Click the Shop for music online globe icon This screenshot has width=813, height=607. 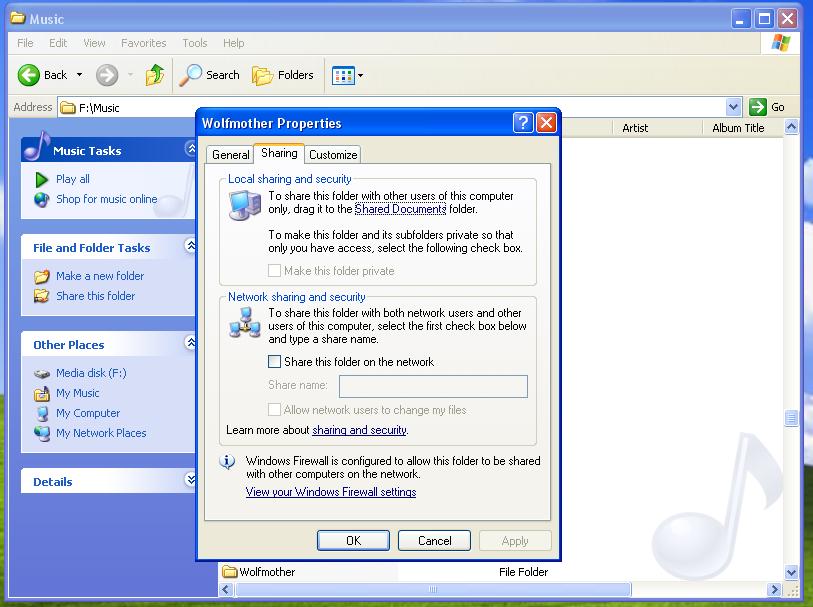(x=41, y=200)
